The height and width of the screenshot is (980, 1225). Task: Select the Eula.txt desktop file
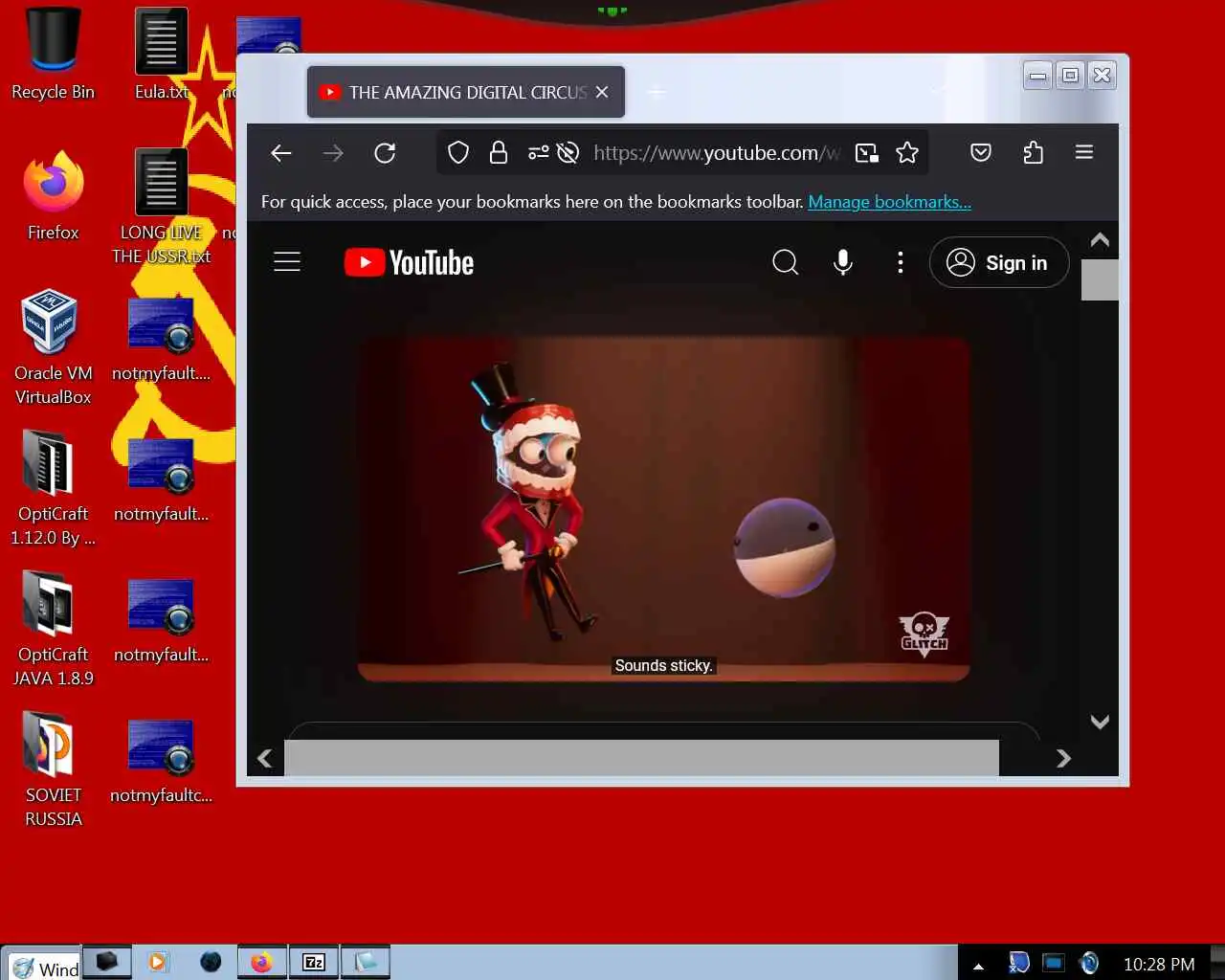click(161, 54)
